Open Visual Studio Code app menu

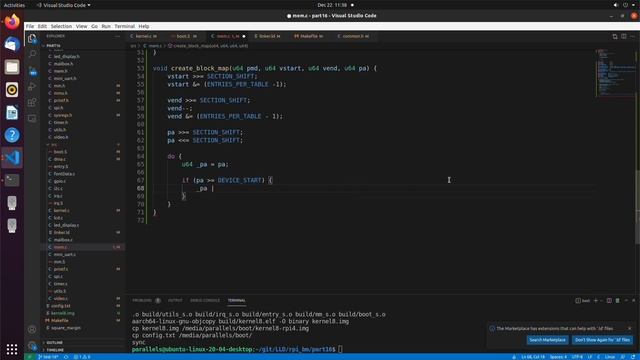[64, 5]
